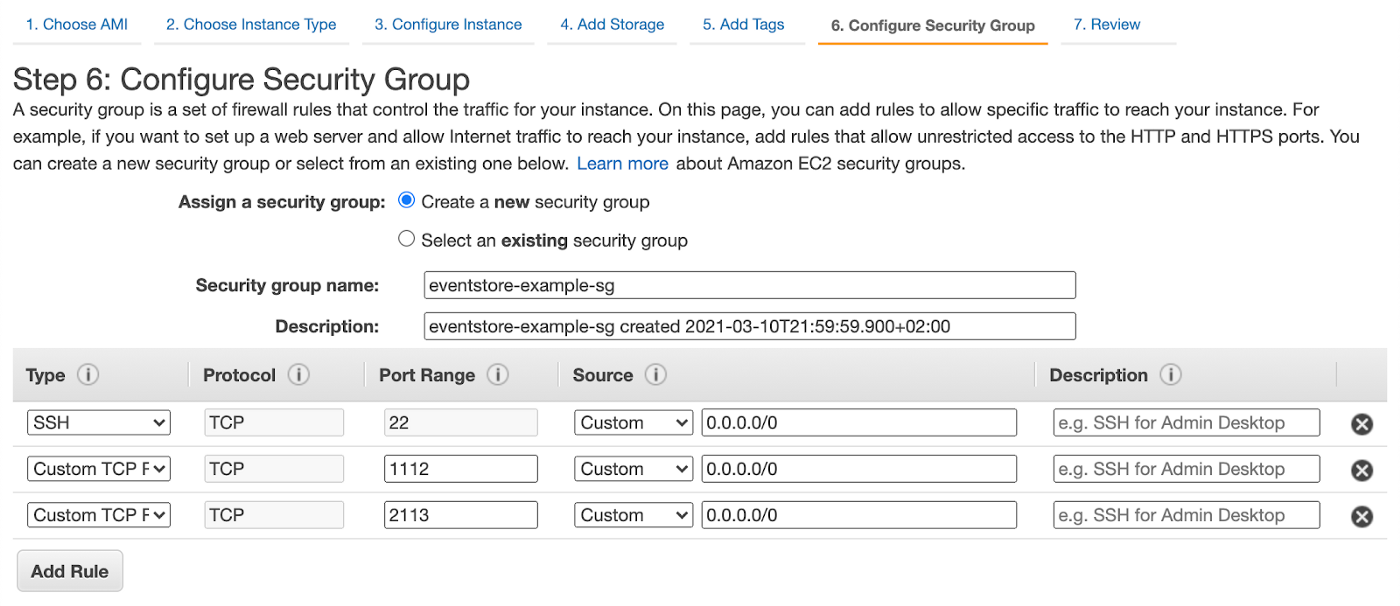Add description for SSH rule

(x=1187, y=422)
